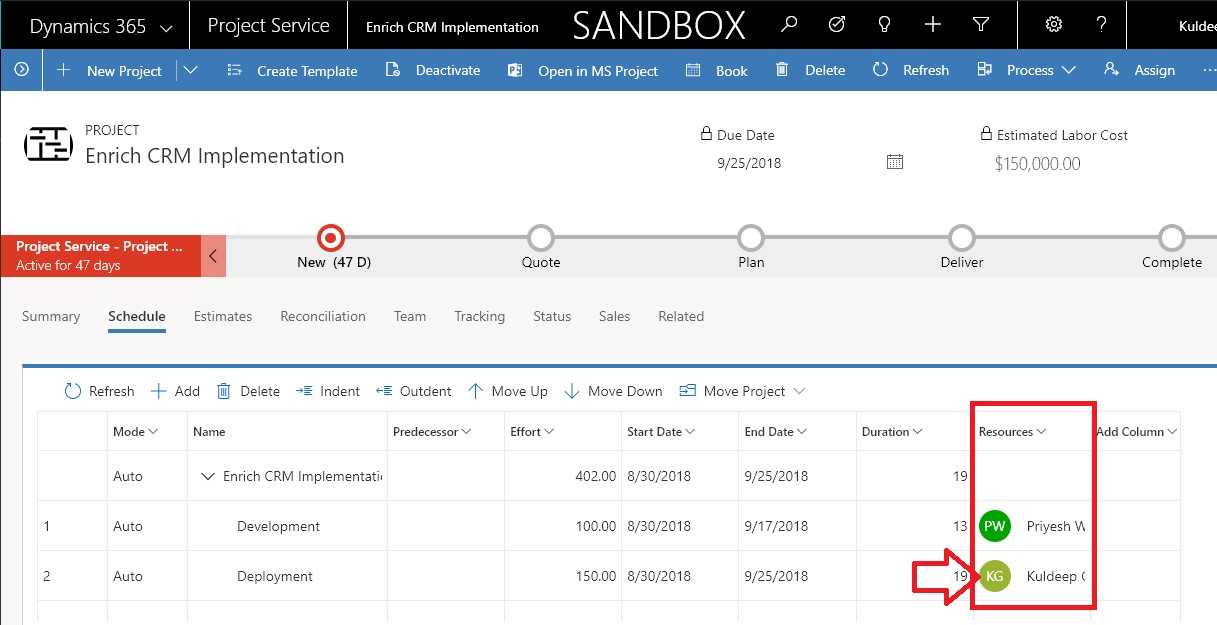1217x625 pixels.
Task: Click the Indent task button
Action: click(328, 391)
